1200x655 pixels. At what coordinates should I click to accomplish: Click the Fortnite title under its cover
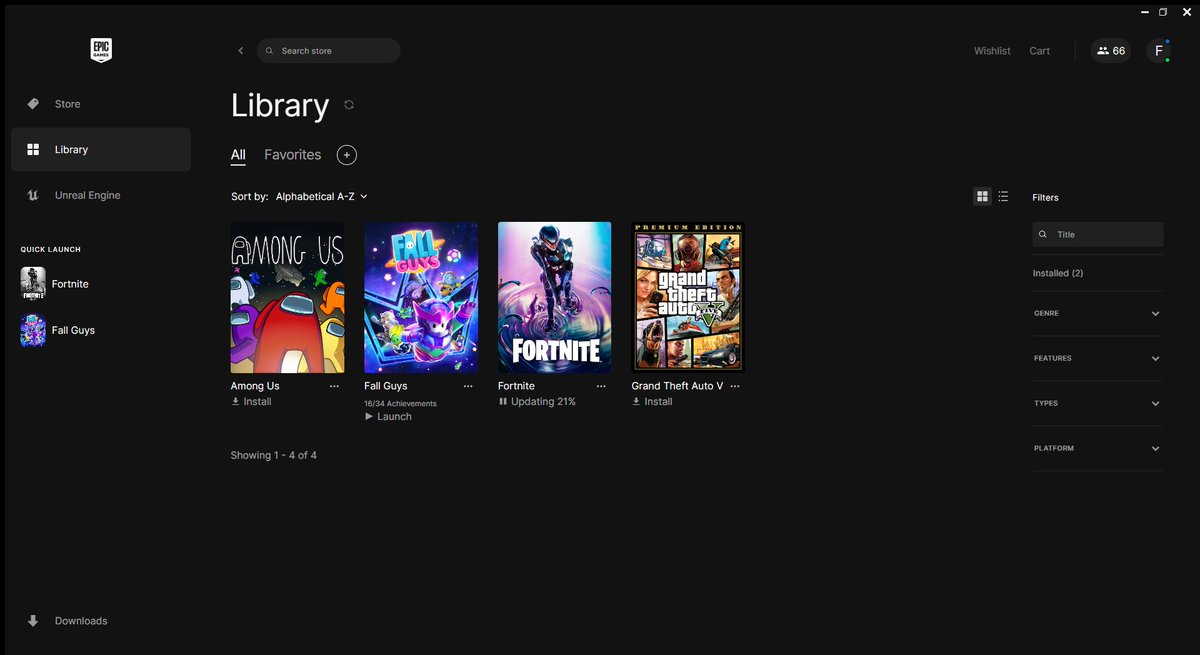(516, 386)
